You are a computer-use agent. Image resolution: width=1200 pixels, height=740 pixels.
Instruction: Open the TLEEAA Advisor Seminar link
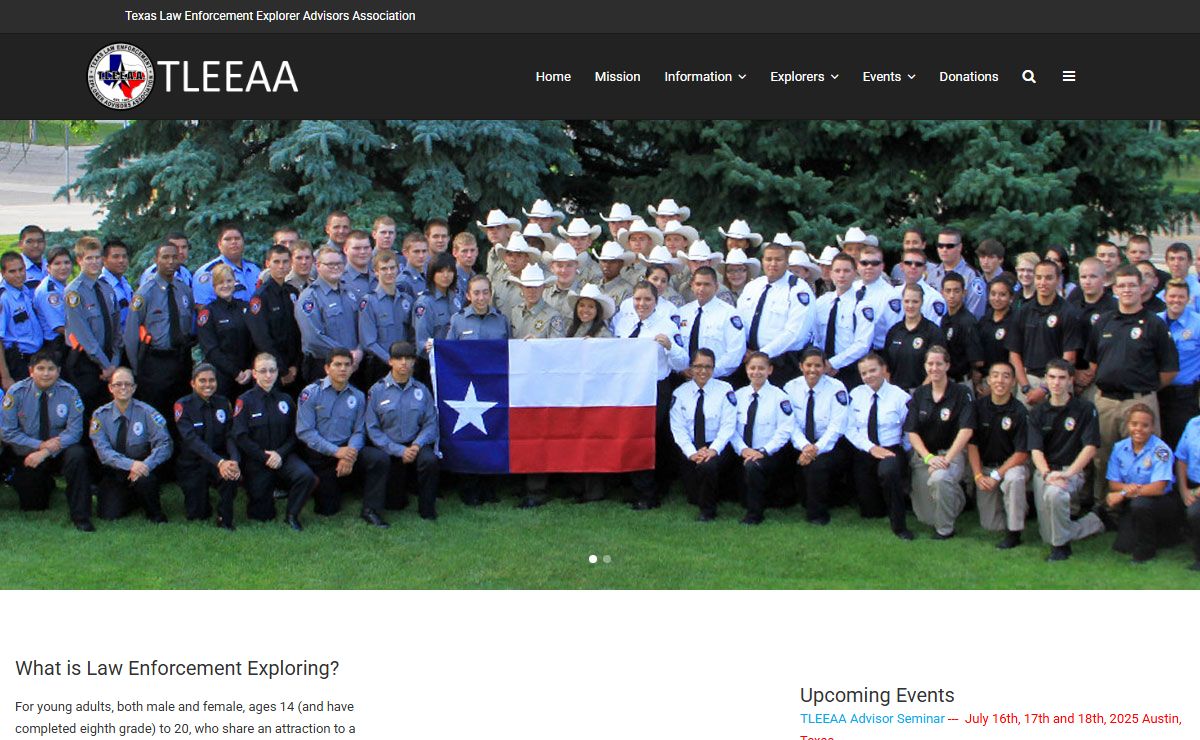click(x=872, y=718)
